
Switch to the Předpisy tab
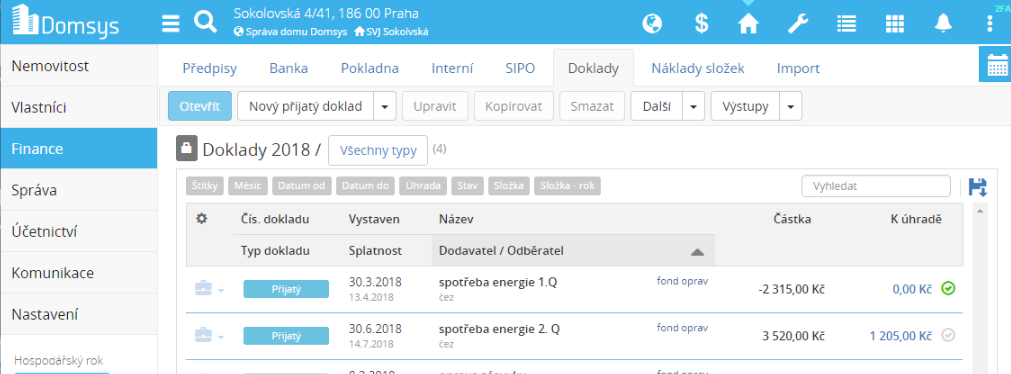210,68
